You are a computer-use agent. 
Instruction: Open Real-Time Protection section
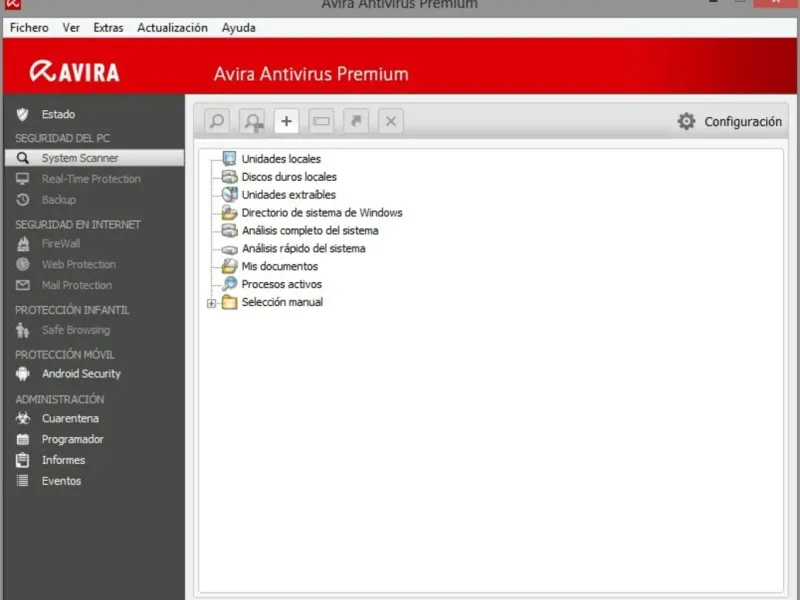pyautogui.click(x=91, y=179)
